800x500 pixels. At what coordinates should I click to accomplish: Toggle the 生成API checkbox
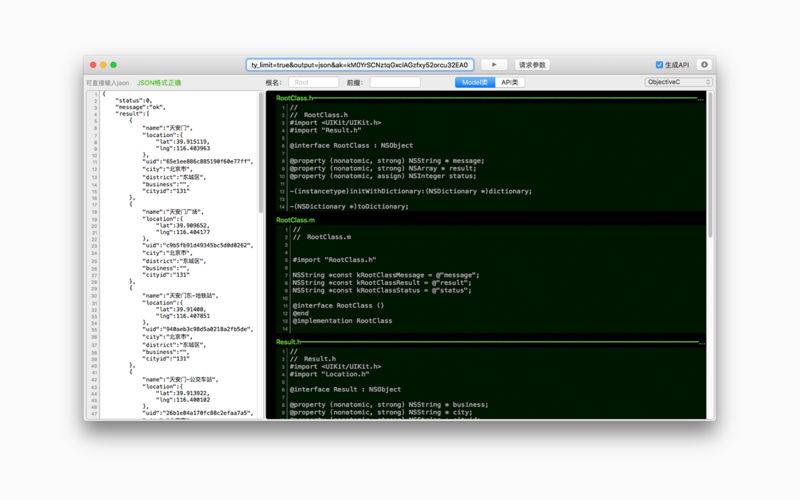click(x=659, y=64)
